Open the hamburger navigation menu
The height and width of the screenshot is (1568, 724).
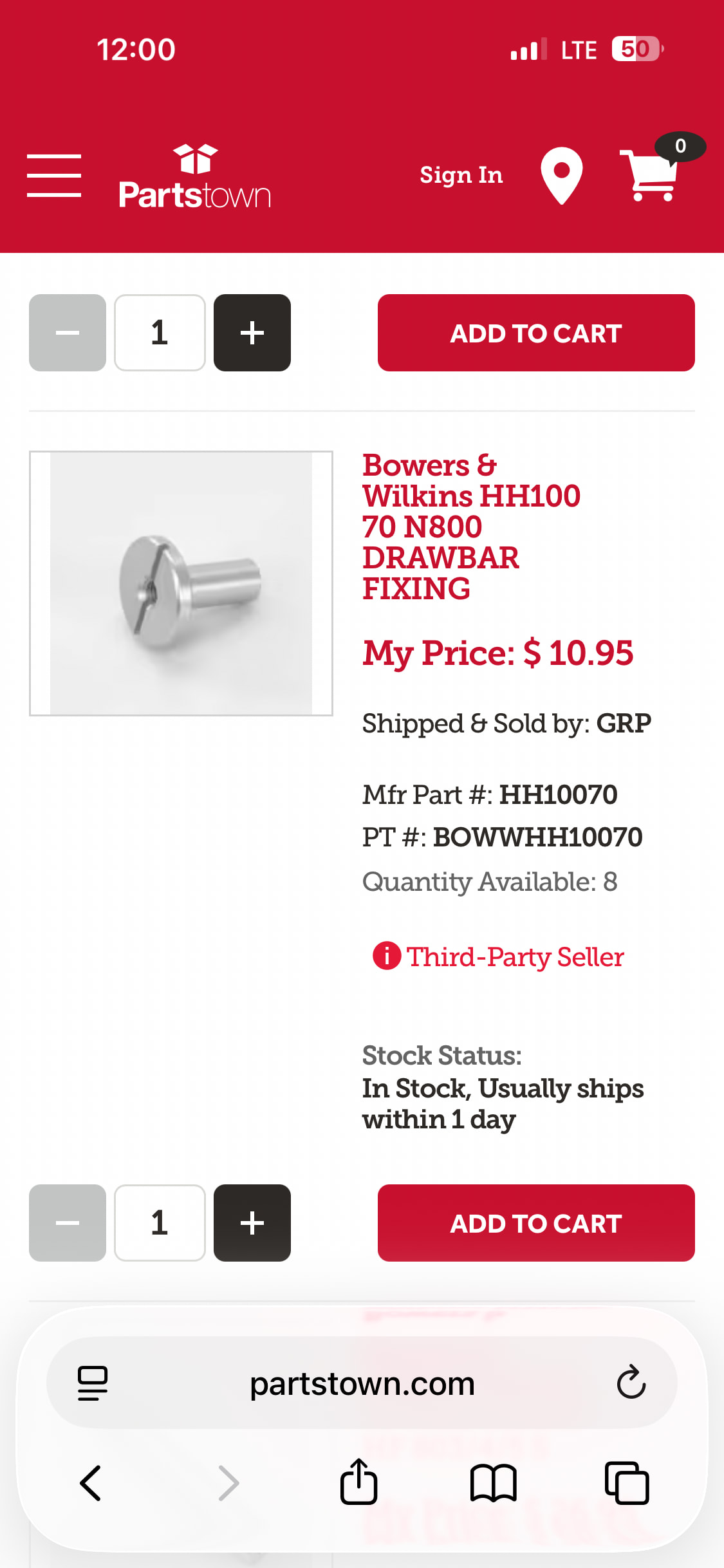54,175
